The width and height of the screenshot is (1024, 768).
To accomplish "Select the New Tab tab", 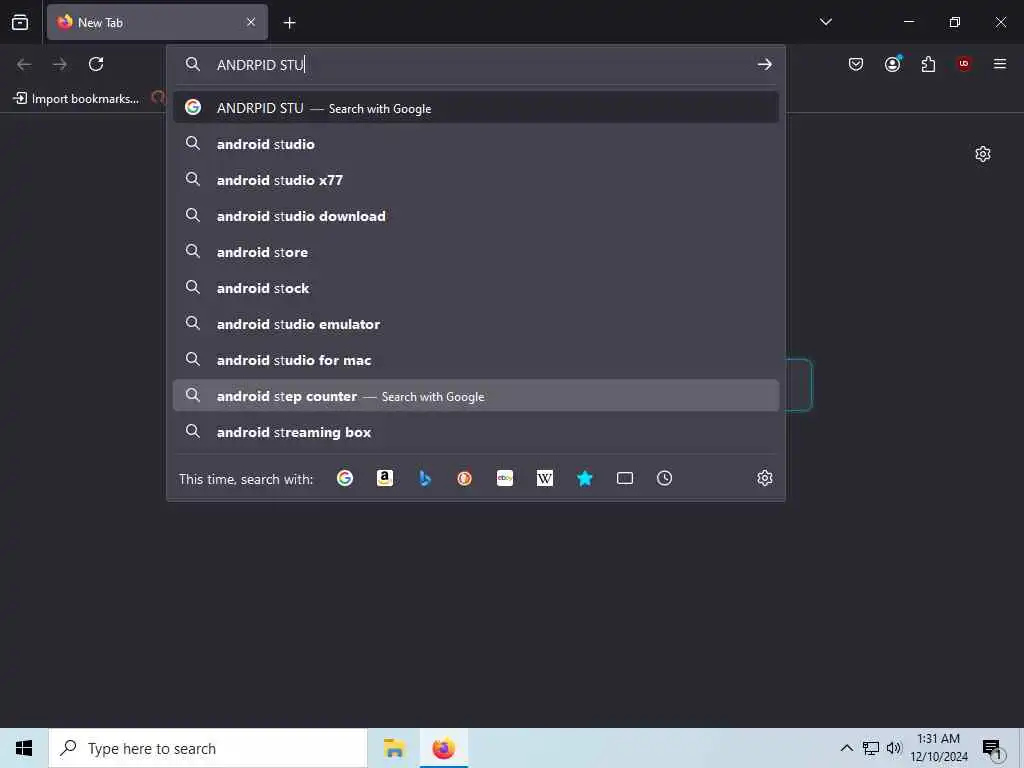I will (157, 22).
